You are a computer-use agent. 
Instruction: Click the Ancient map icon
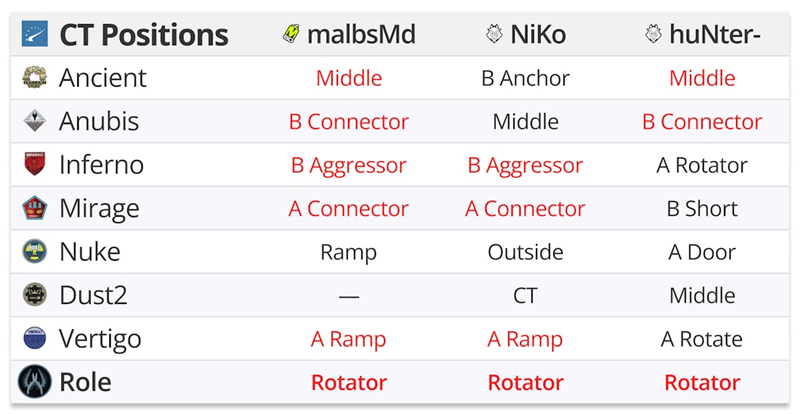tap(34, 78)
